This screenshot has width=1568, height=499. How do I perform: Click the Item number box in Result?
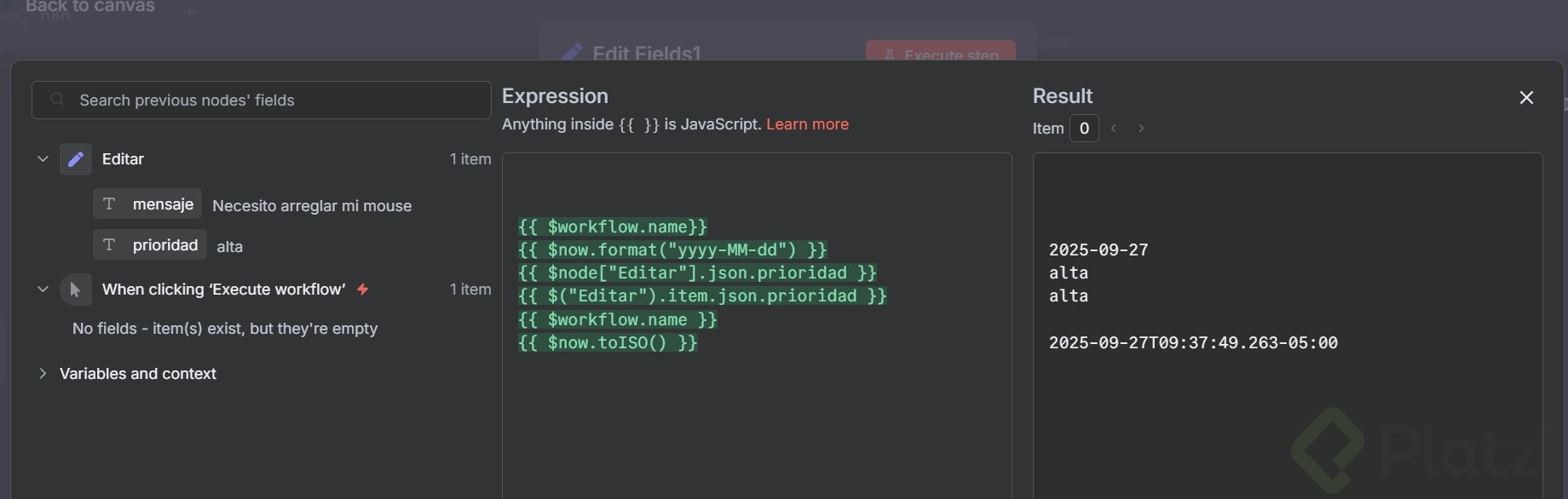point(1084,129)
